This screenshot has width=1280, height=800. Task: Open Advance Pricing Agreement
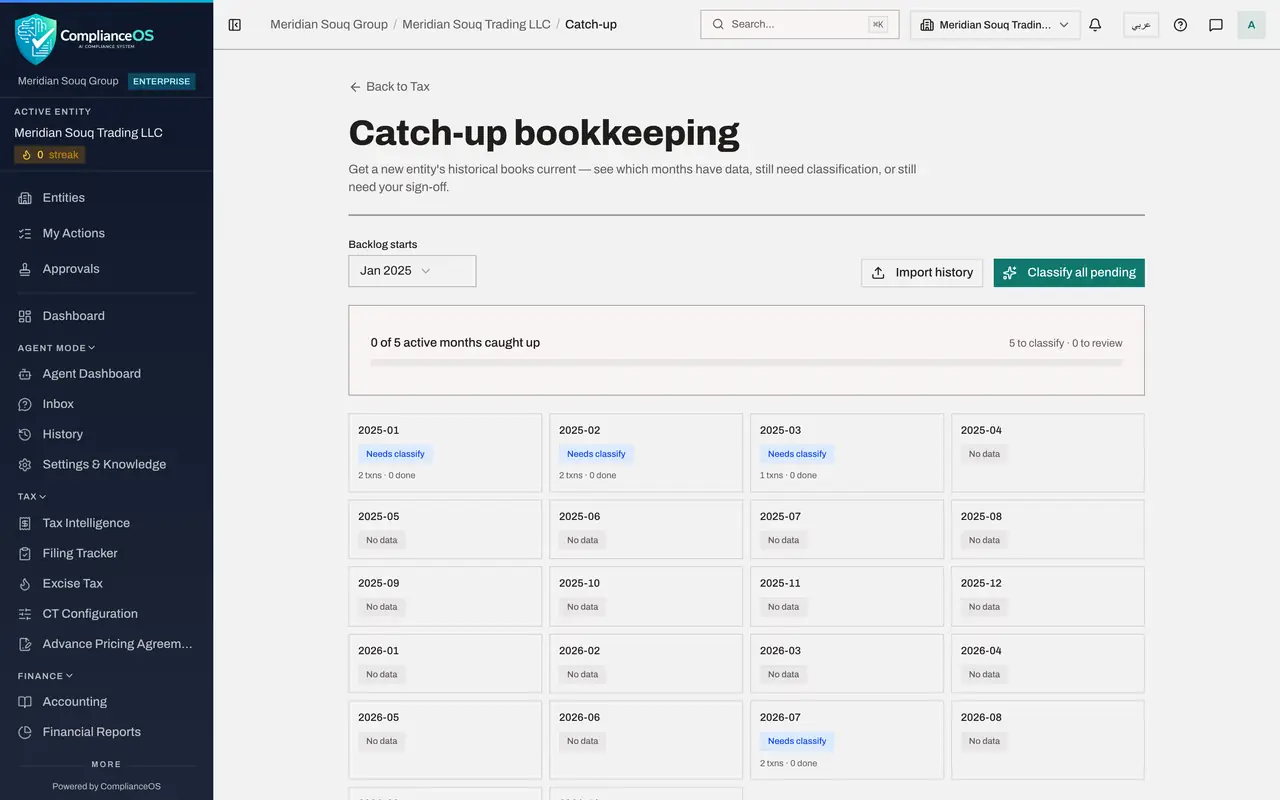tap(106, 644)
